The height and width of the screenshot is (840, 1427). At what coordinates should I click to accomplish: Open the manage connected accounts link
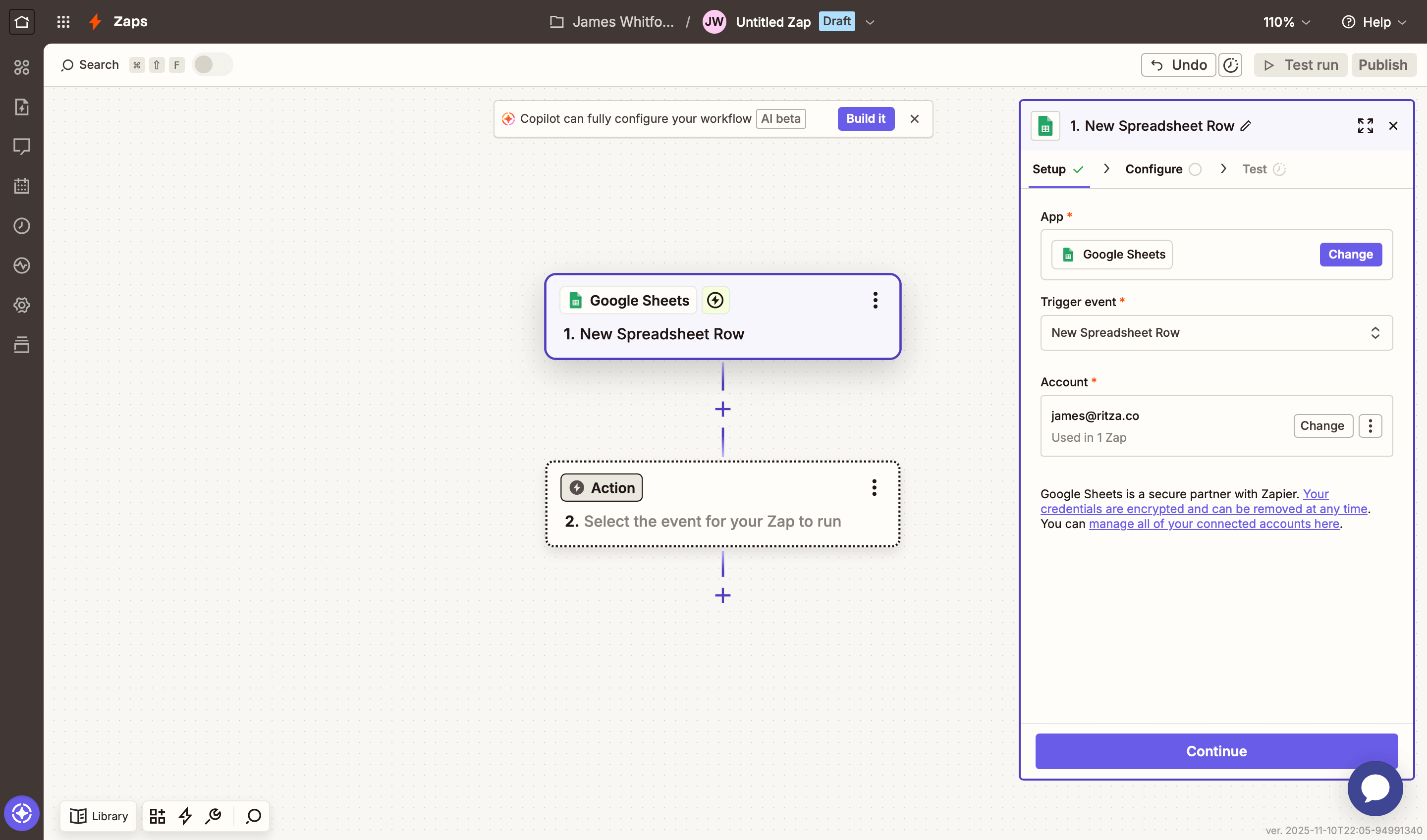click(x=1213, y=524)
